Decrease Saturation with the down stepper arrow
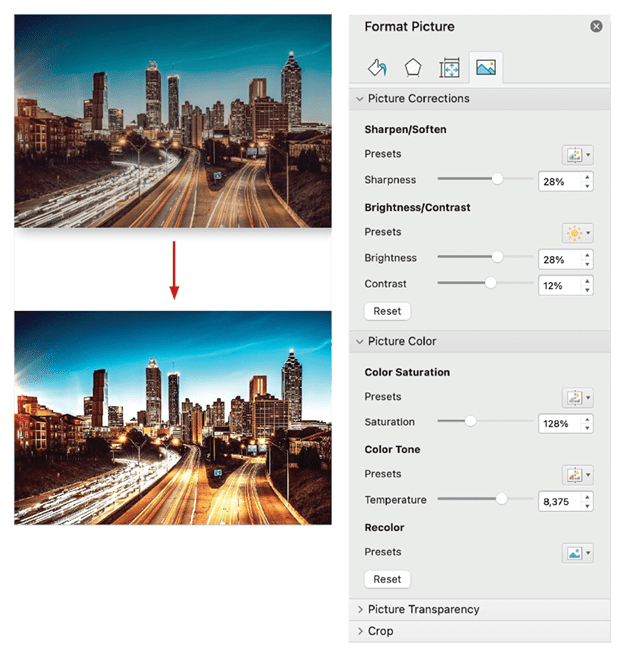This screenshot has width=625, height=656. [587, 428]
